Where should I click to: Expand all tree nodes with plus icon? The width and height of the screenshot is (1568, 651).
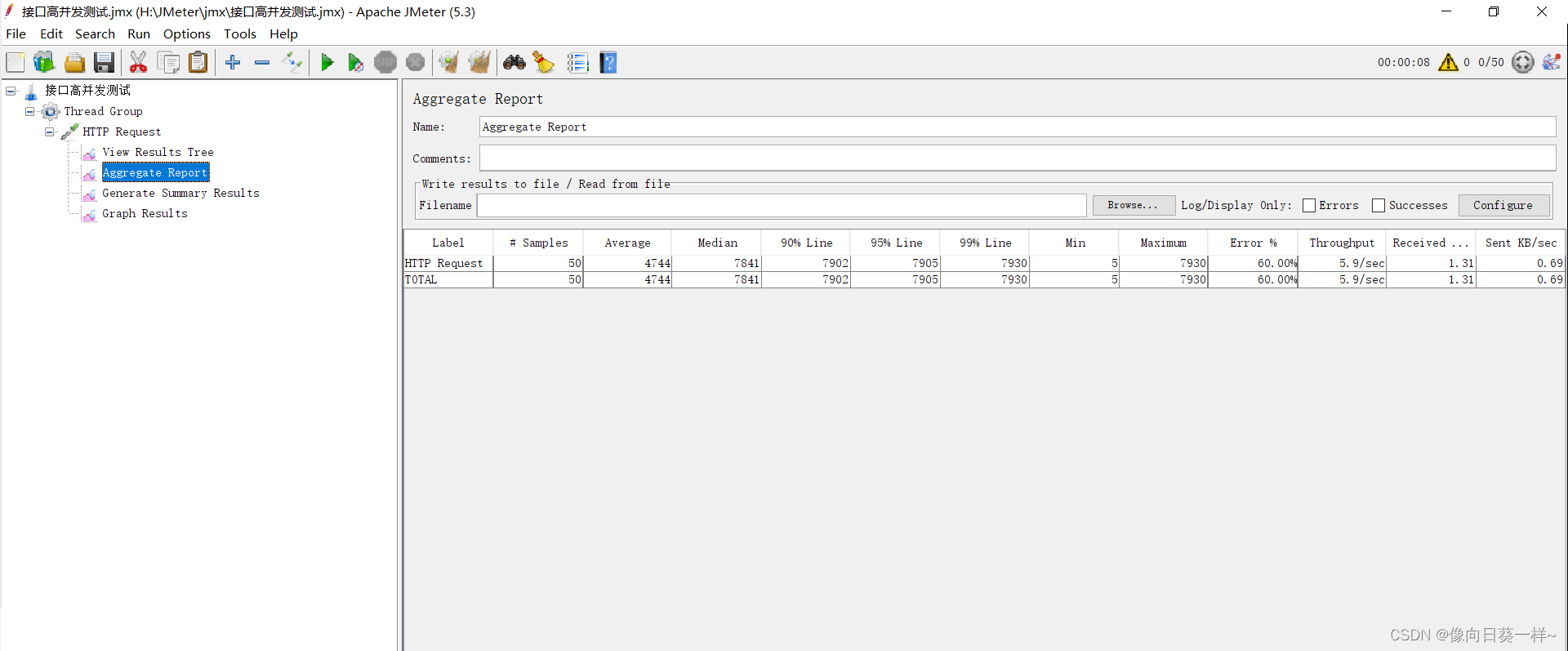click(x=233, y=62)
